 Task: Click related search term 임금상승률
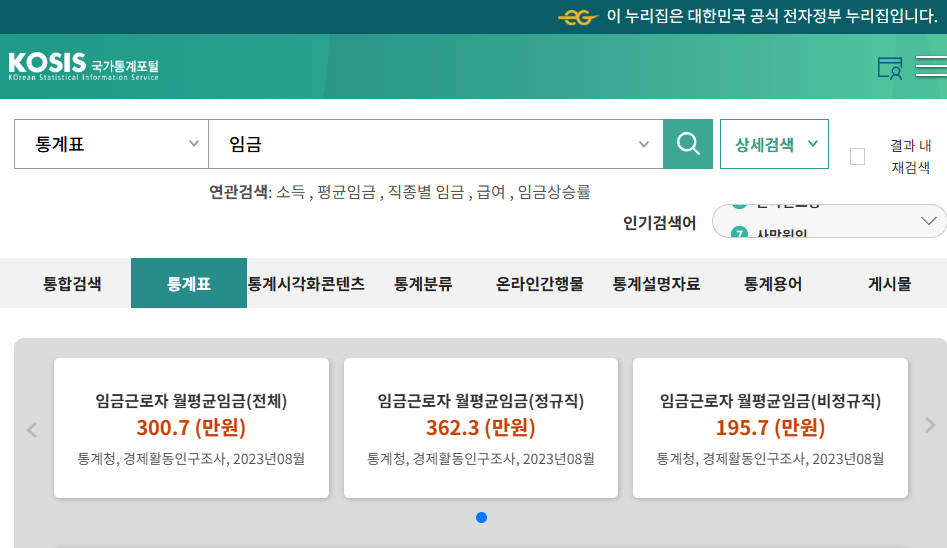pos(554,192)
